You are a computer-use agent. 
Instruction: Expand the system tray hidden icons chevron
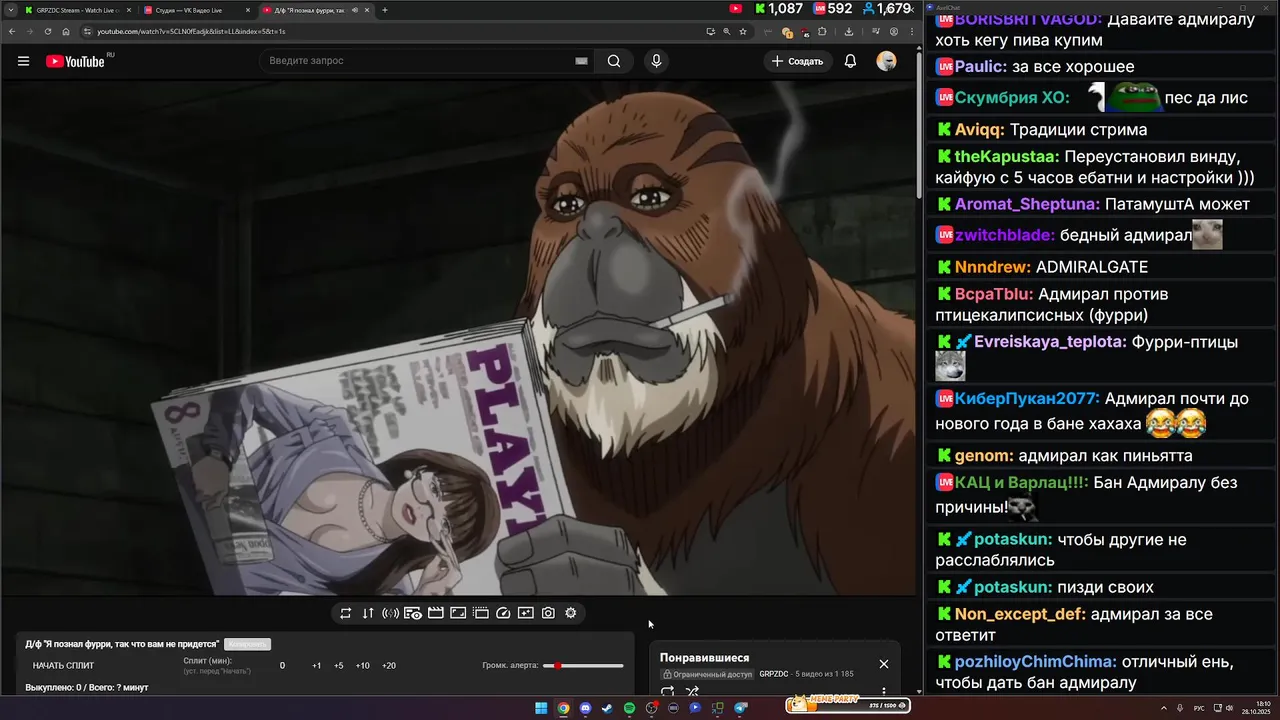click(1163, 708)
